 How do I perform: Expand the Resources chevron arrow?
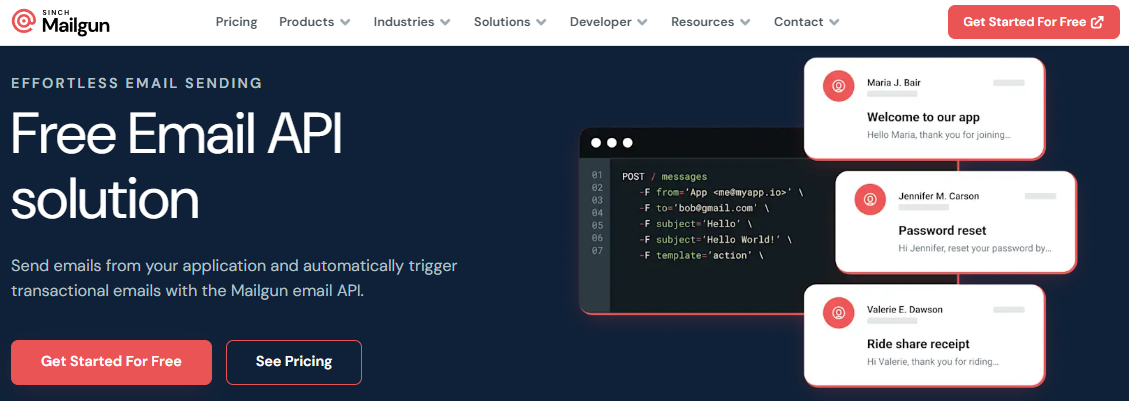click(745, 22)
